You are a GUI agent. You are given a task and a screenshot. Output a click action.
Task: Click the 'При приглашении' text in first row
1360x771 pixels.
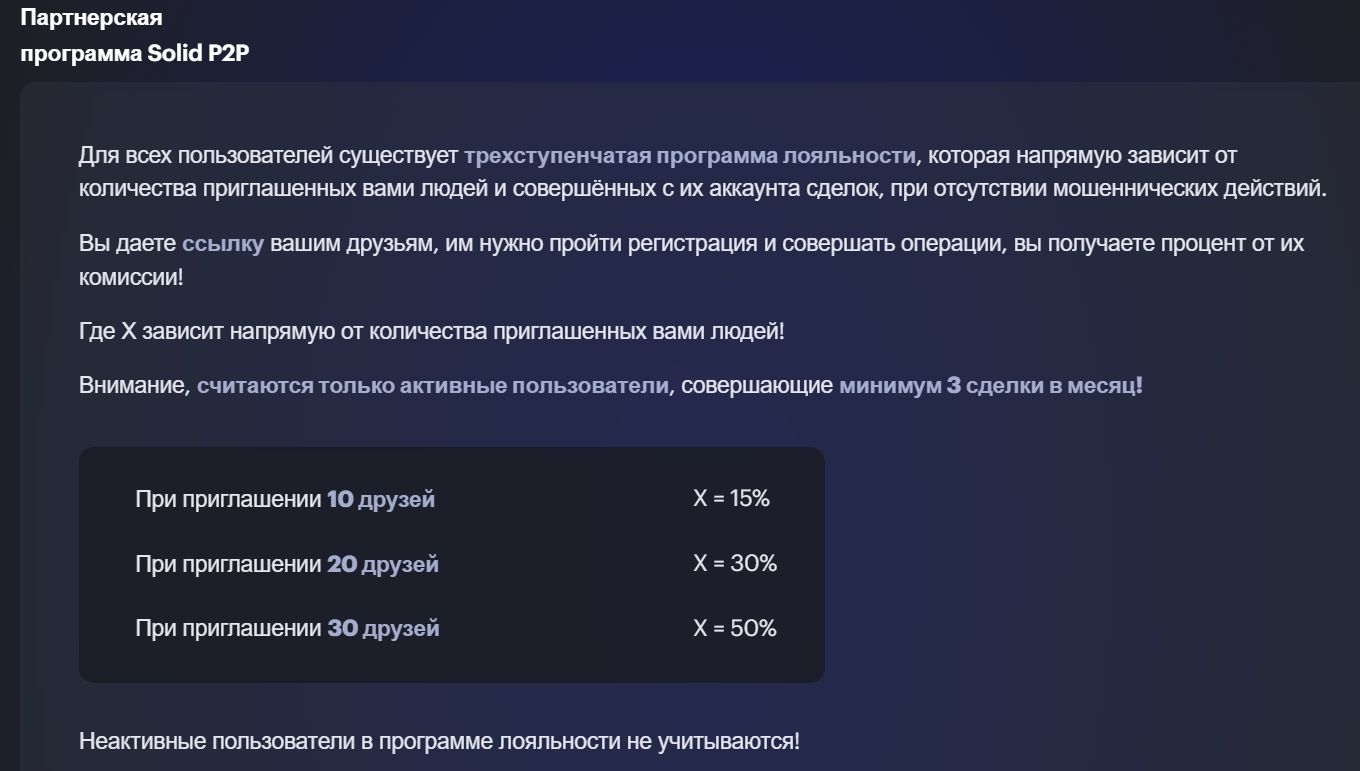point(228,499)
